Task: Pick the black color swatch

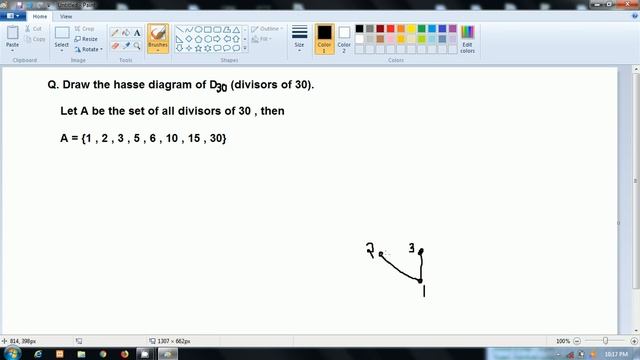Action: (x=359, y=29)
